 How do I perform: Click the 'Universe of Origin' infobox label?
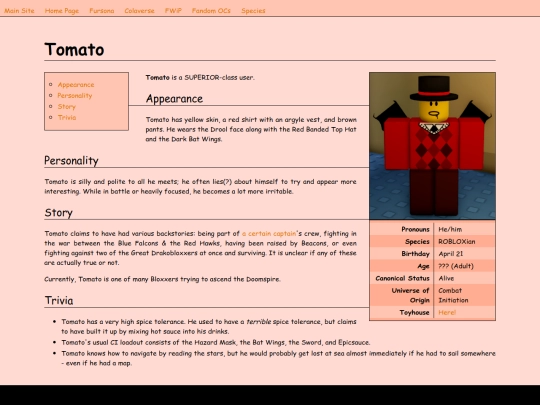[411, 295]
